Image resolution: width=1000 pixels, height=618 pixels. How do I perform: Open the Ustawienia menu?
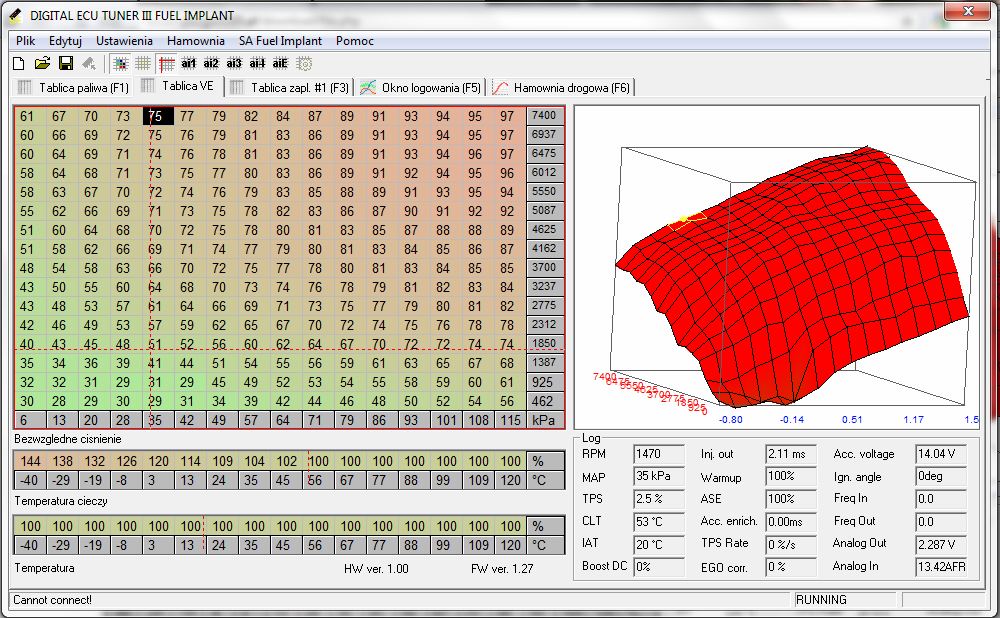tap(124, 41)
